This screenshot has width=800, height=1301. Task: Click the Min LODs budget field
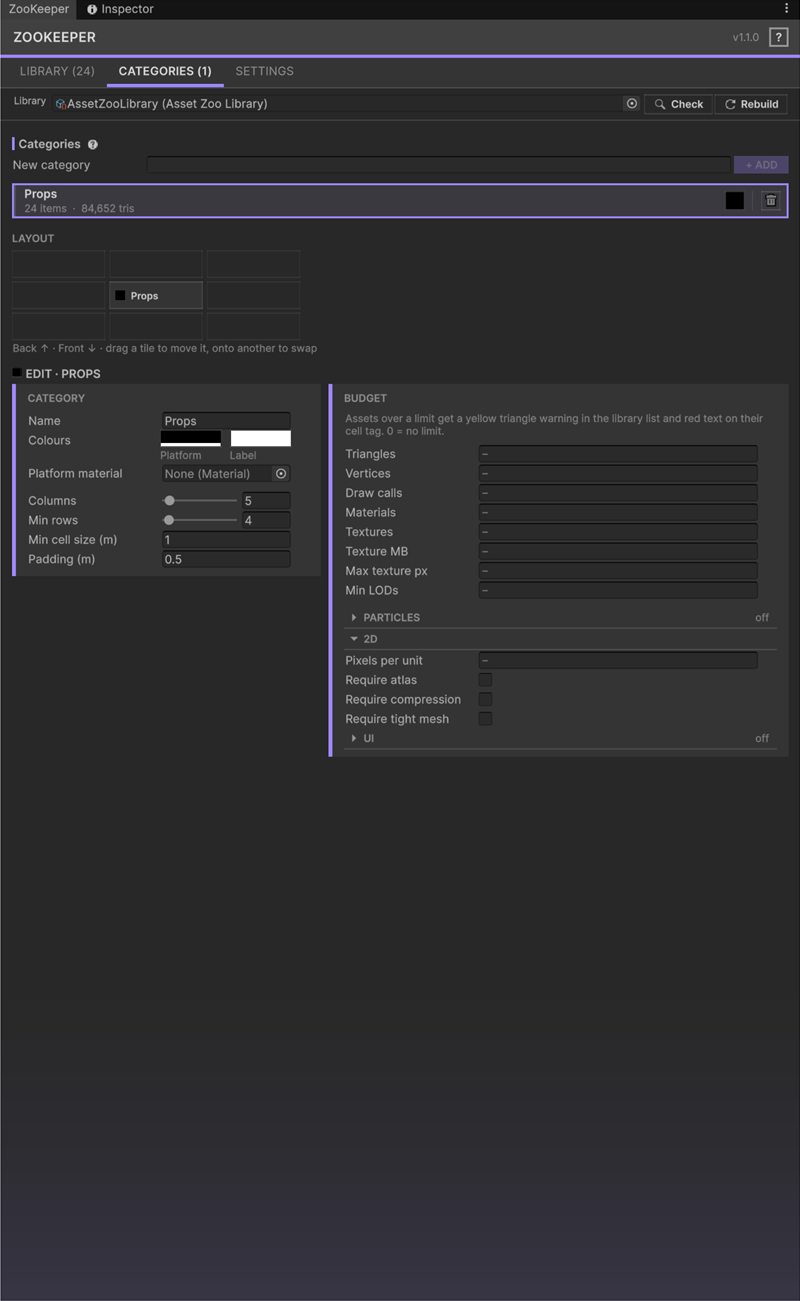click(618, 590)
